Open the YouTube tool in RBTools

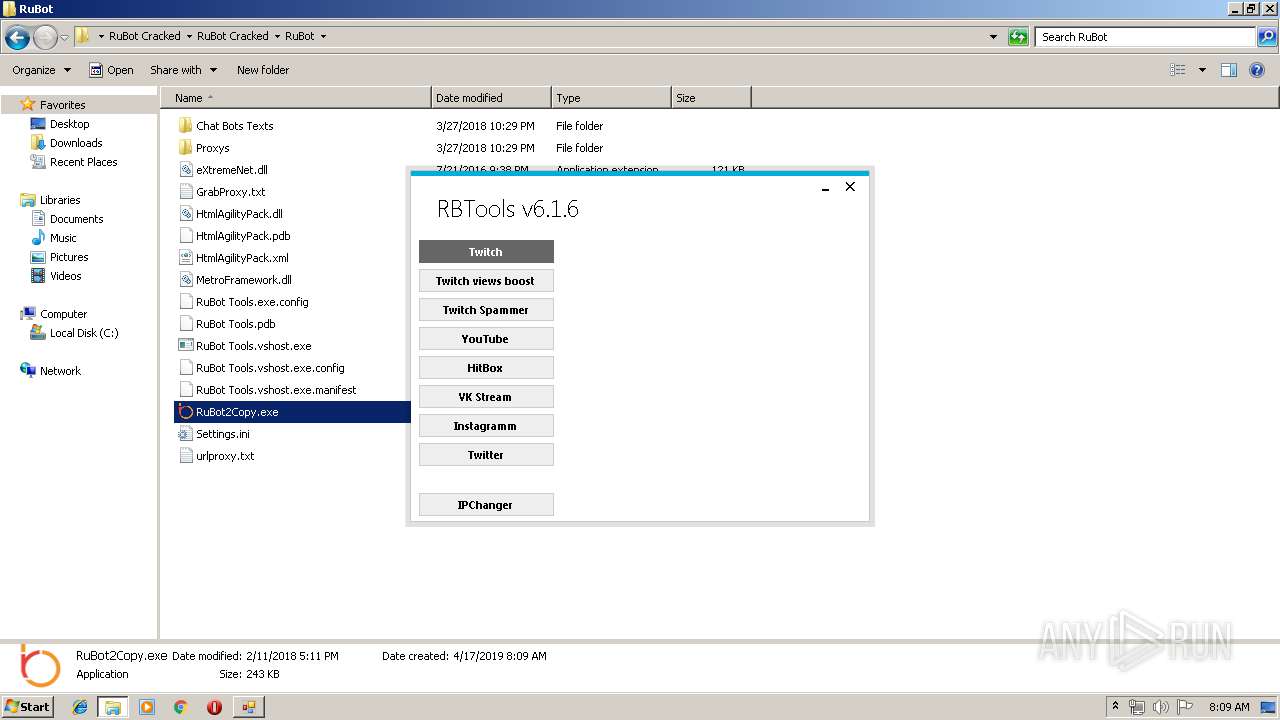tap(486, 339)
